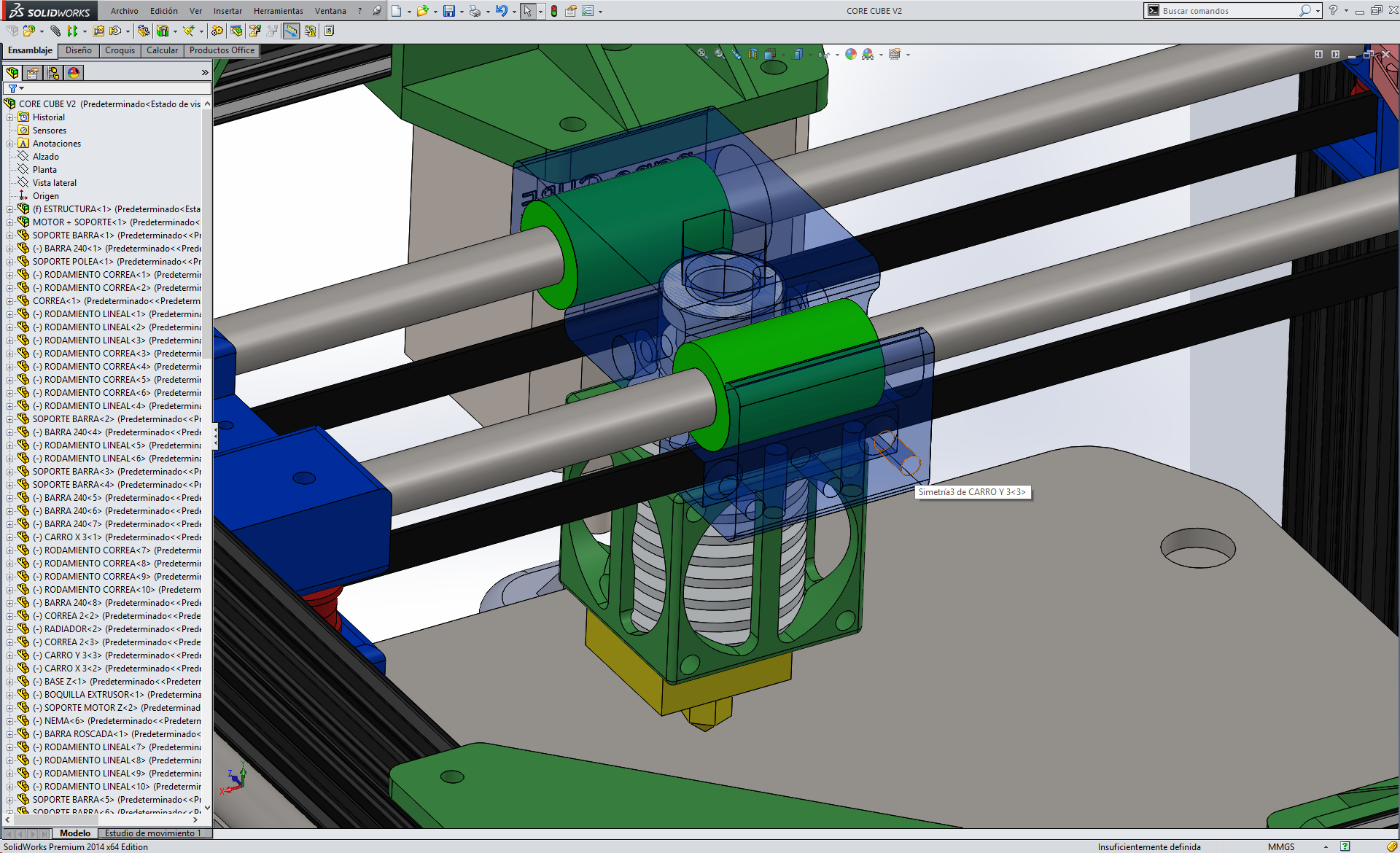Click the Bill of Materials icon
The image size is (1400, 853).
coord(236,31)
